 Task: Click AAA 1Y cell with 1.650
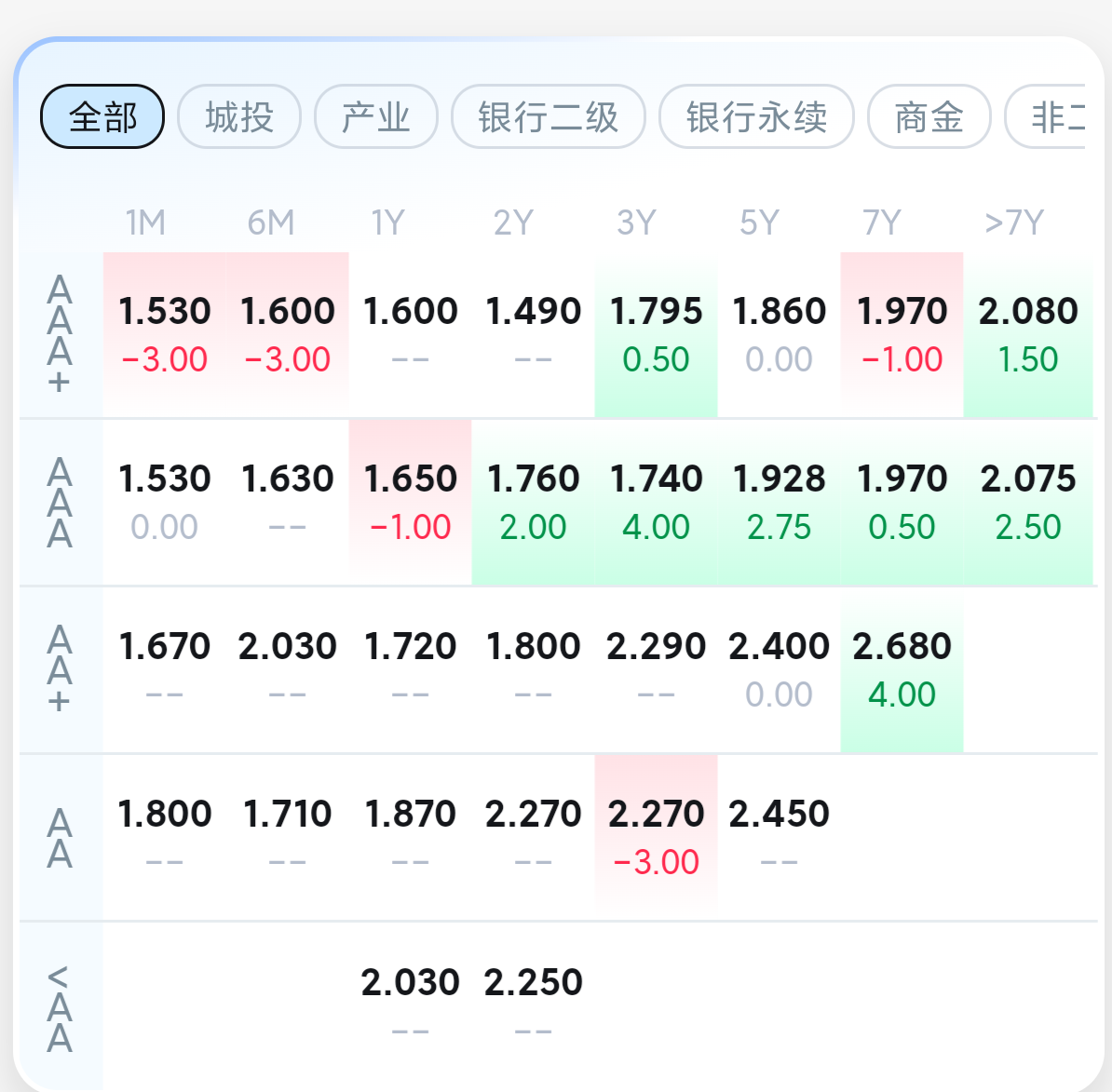point(411,502)
